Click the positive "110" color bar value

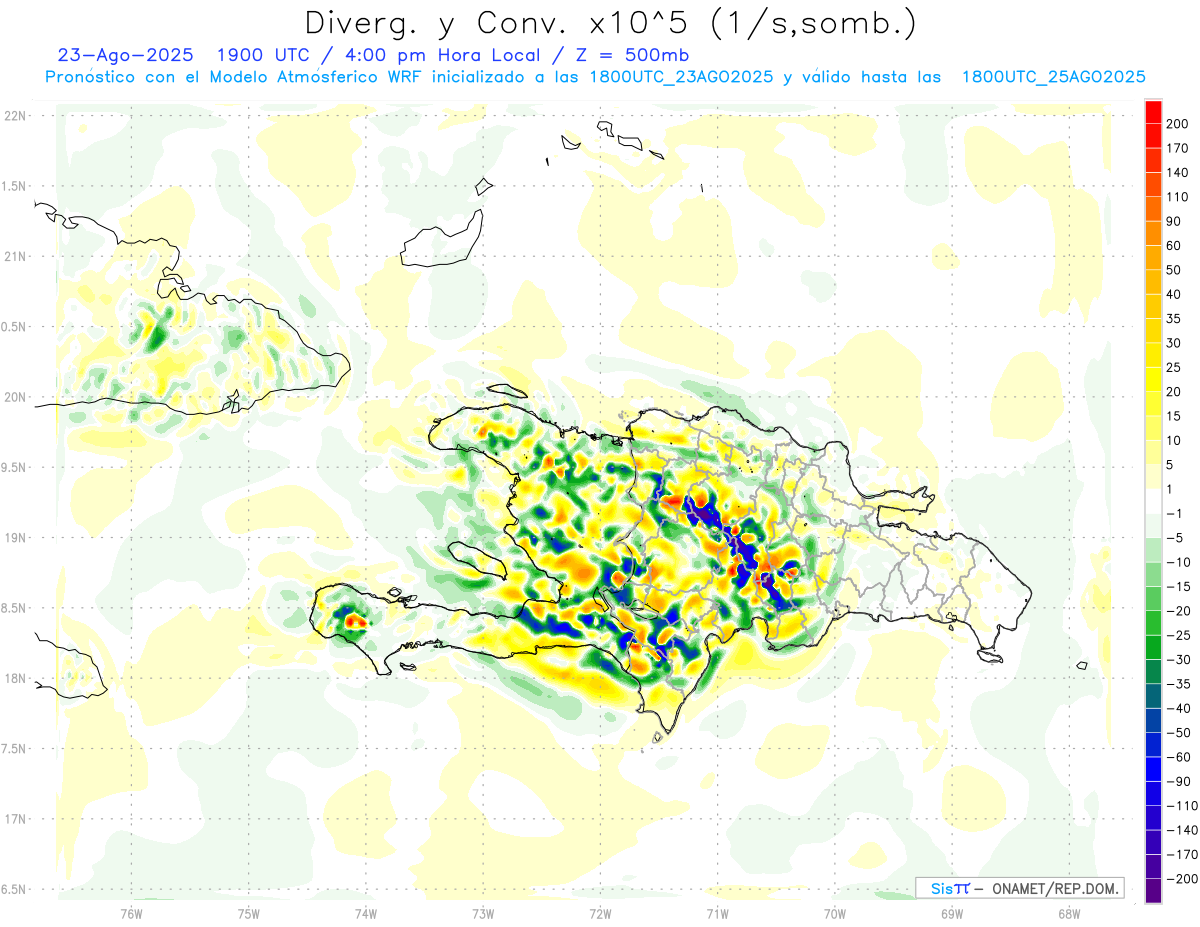tap(1177, 197)
